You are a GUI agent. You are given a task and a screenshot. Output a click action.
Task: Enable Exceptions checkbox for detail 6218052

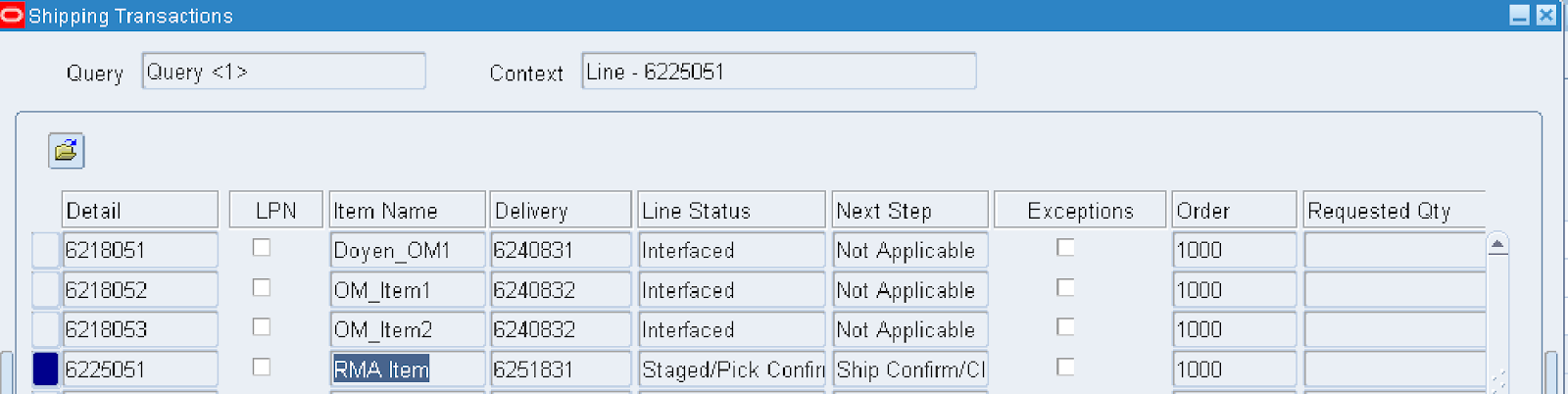(1065, 287)
